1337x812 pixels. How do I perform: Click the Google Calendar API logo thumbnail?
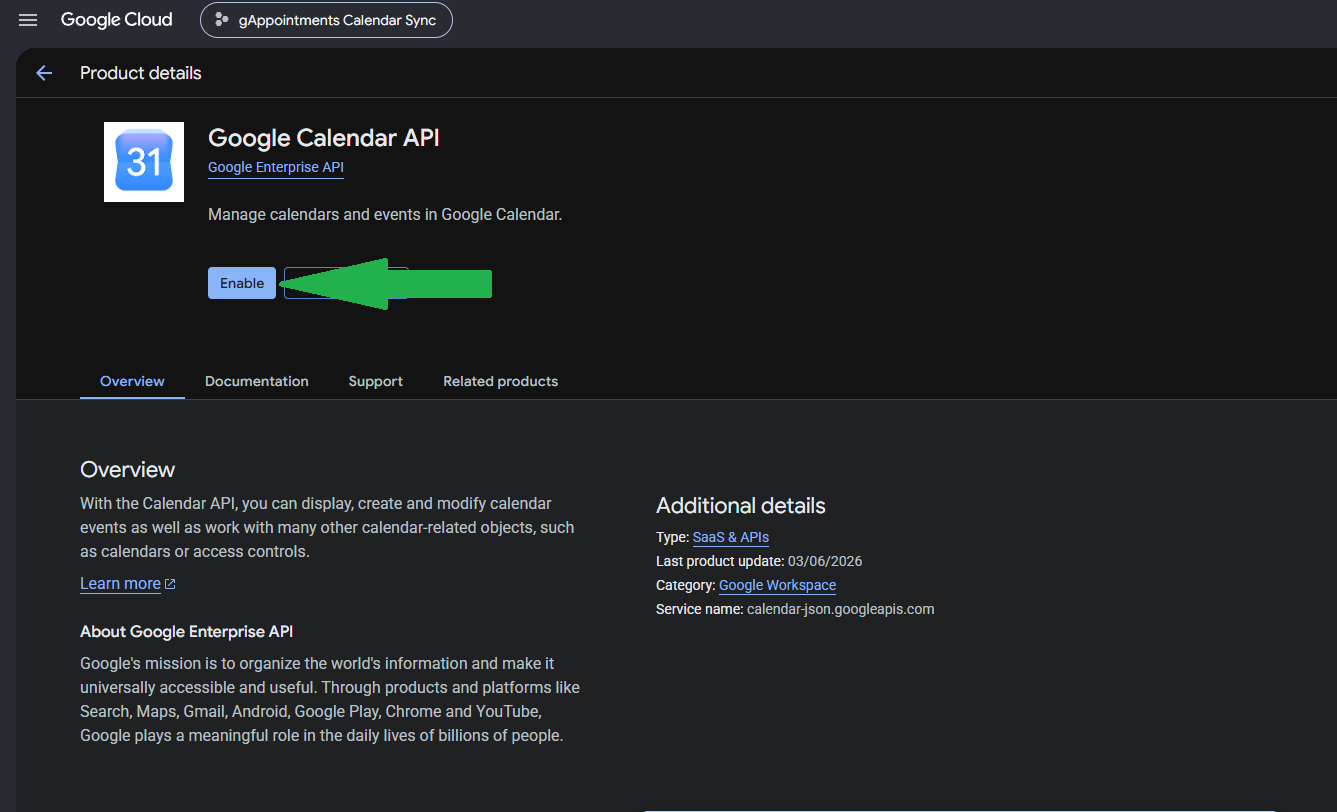click(144, 162)
